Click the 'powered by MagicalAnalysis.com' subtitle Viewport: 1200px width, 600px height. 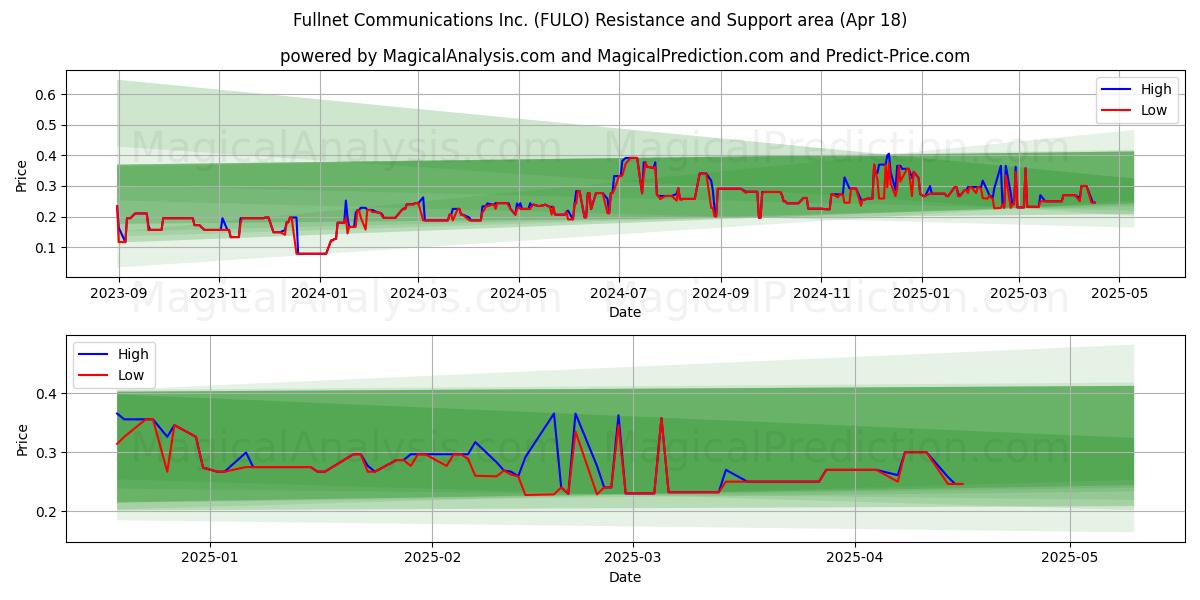click(x=625, y=56)
